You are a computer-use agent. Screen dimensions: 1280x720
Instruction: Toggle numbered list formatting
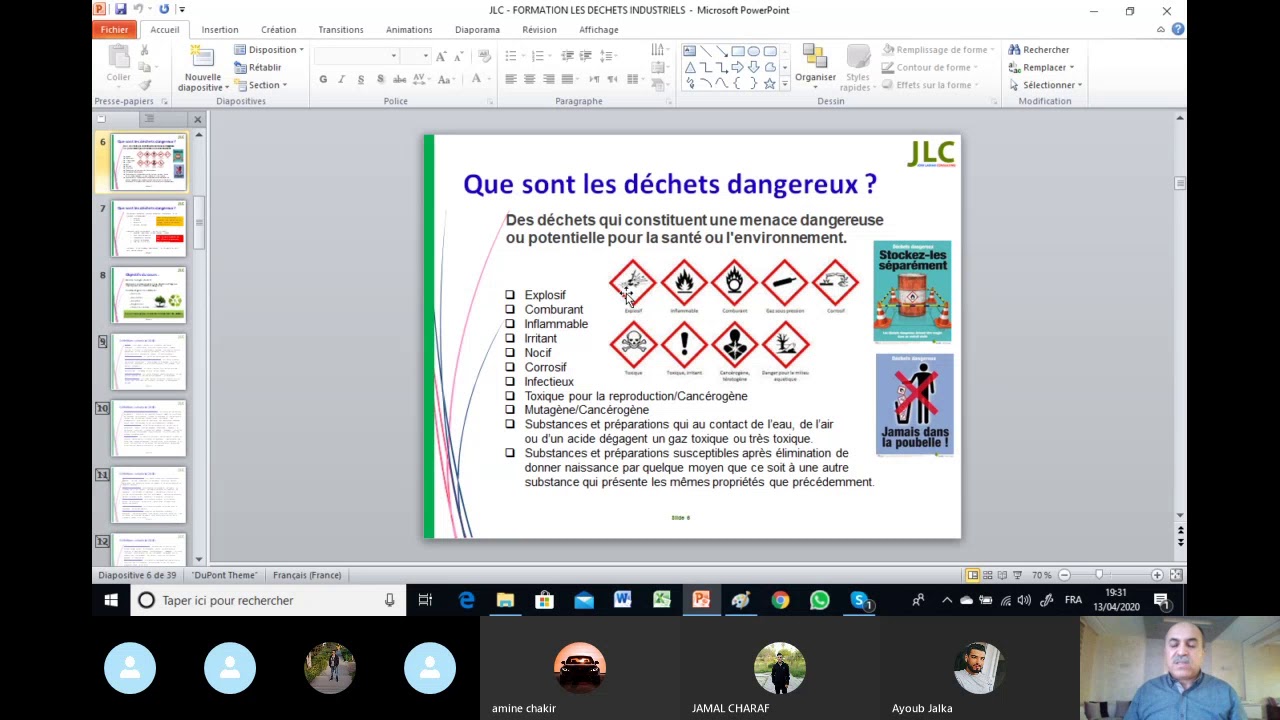(539, 56)
